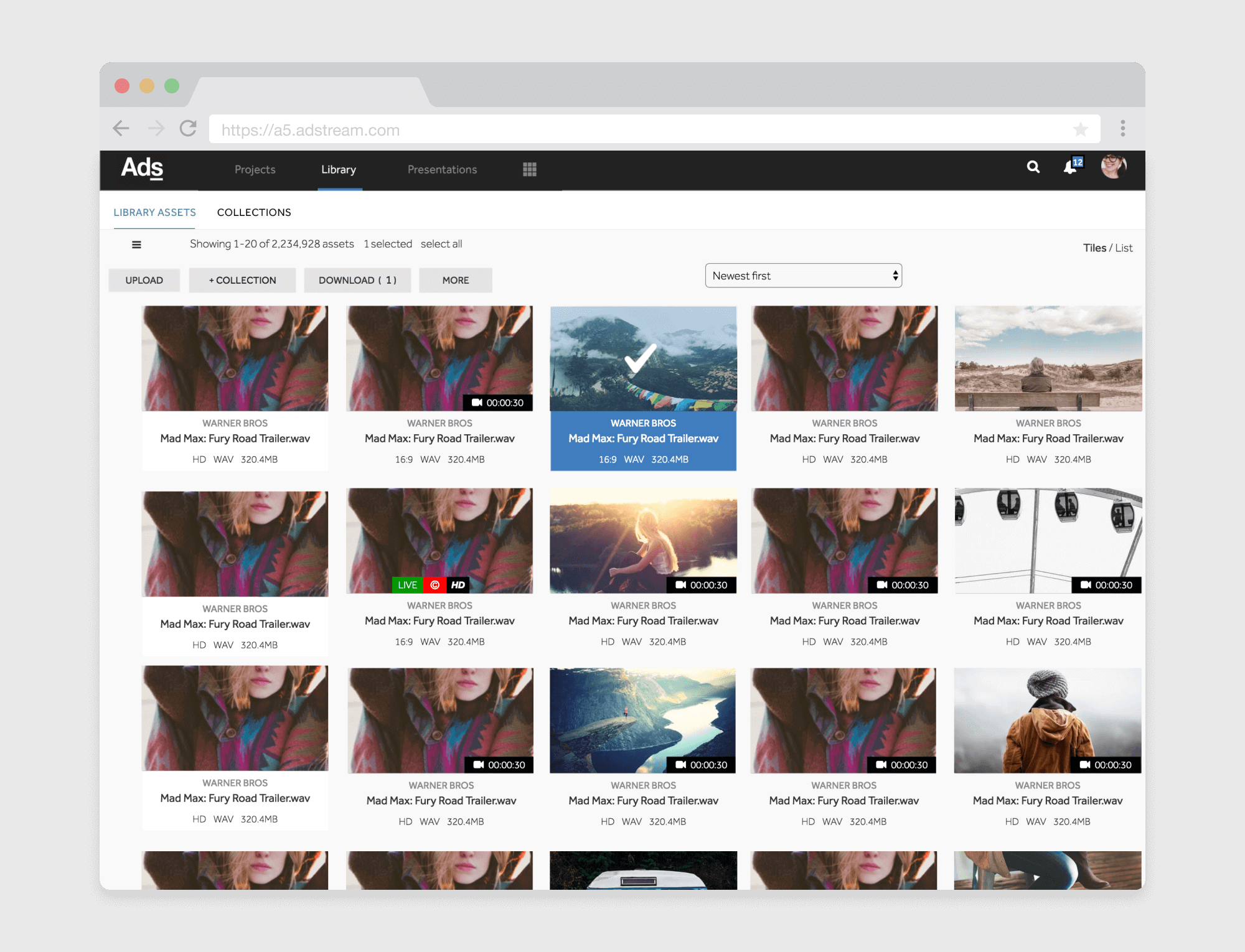This screenshot has width=1245, height=952.
Task: Open the beanie hat person thumbnail
Action: pyautogui.click(x=1048, y=720)
